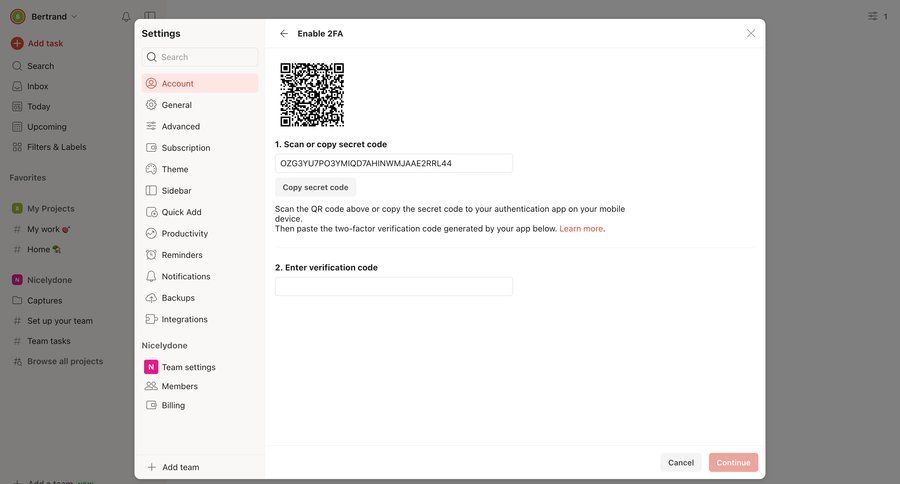Click Browse all projects
Screen dimensions: 900x484
[65, 361]
